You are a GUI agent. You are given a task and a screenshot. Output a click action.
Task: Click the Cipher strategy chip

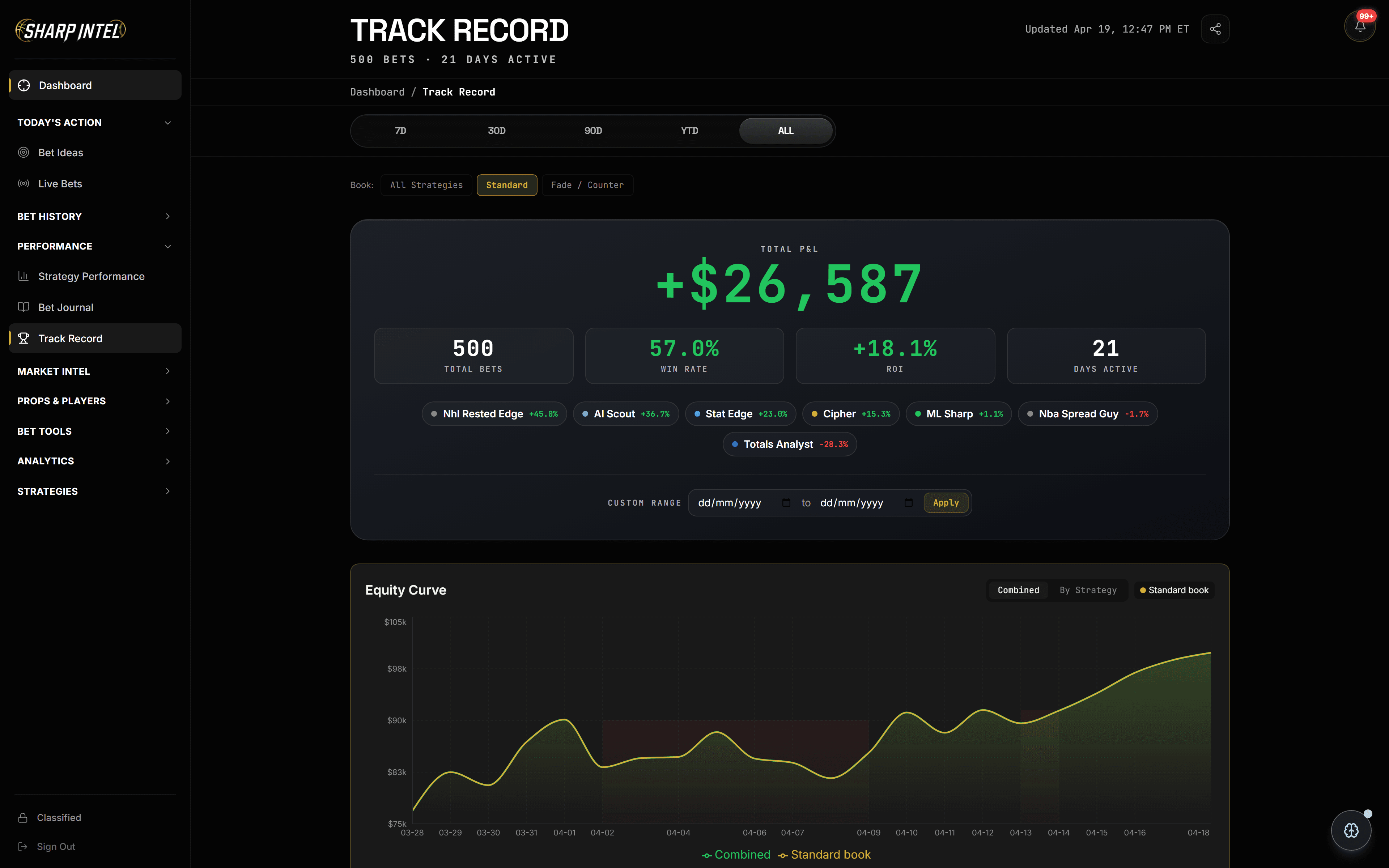(x=851, y=414)
